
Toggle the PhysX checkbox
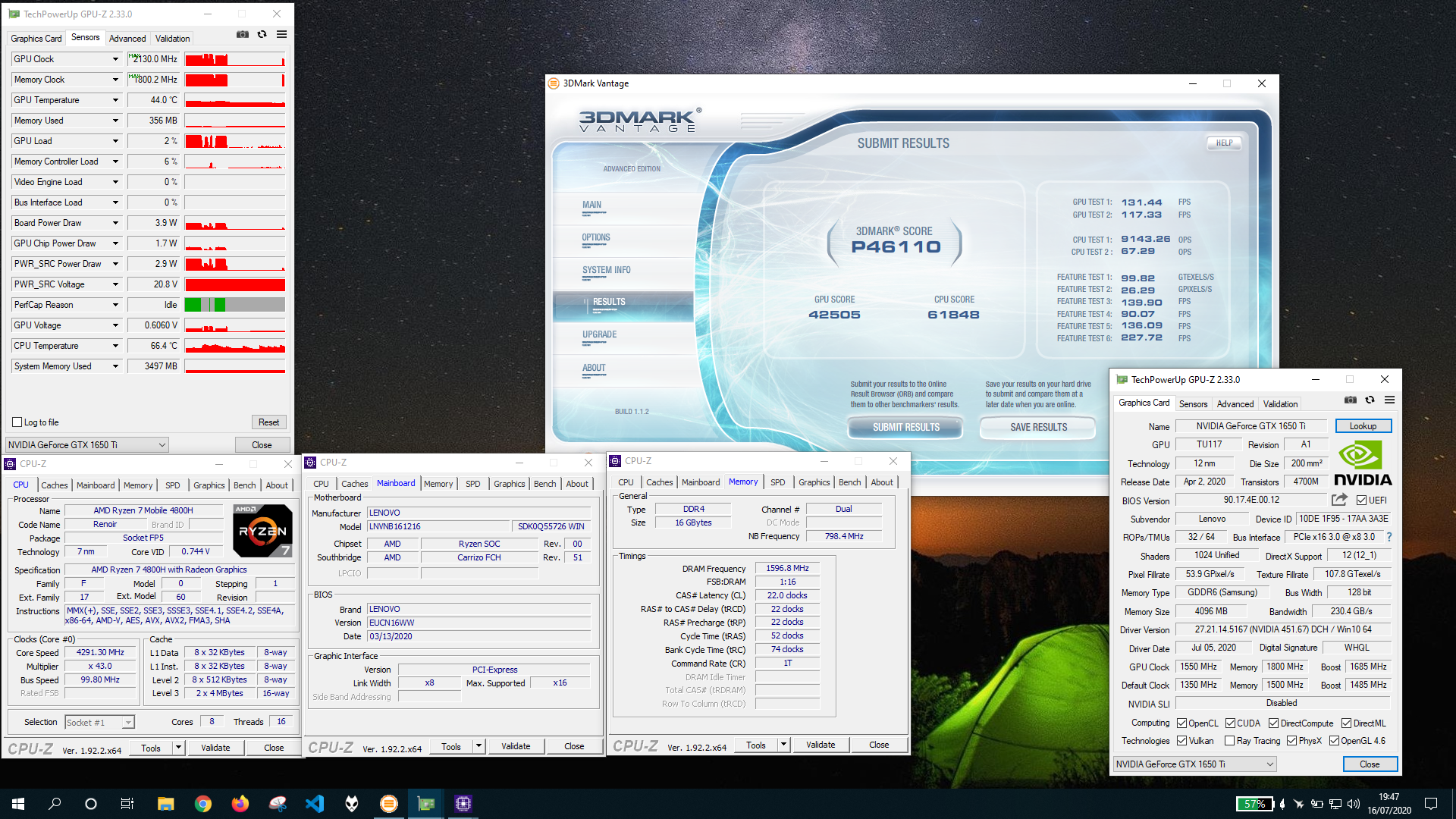[1291, 741]
